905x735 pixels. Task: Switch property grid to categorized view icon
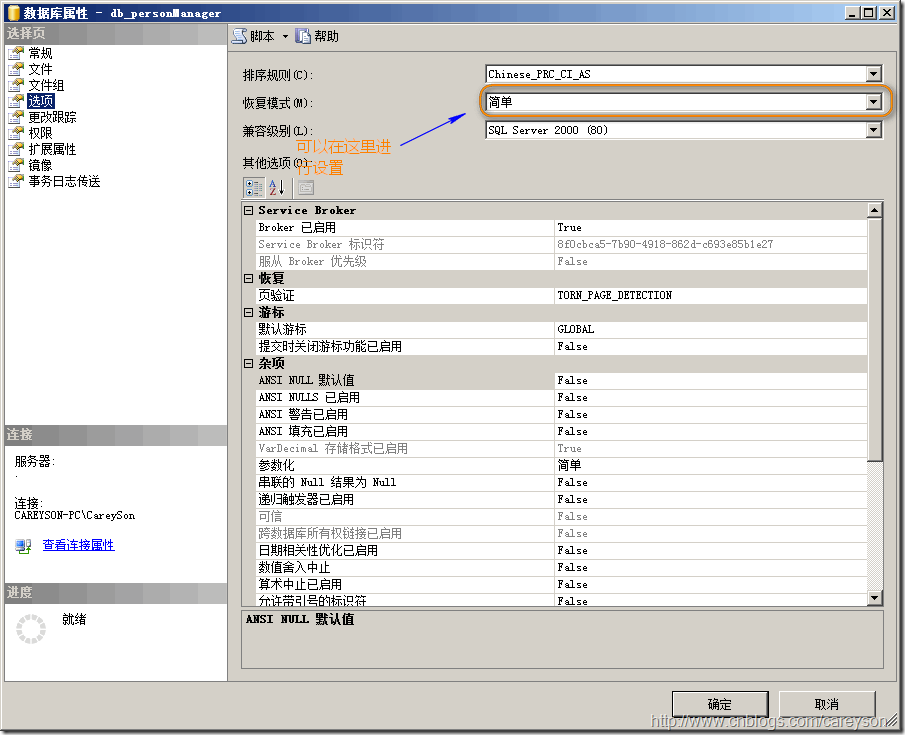(254, 187)
